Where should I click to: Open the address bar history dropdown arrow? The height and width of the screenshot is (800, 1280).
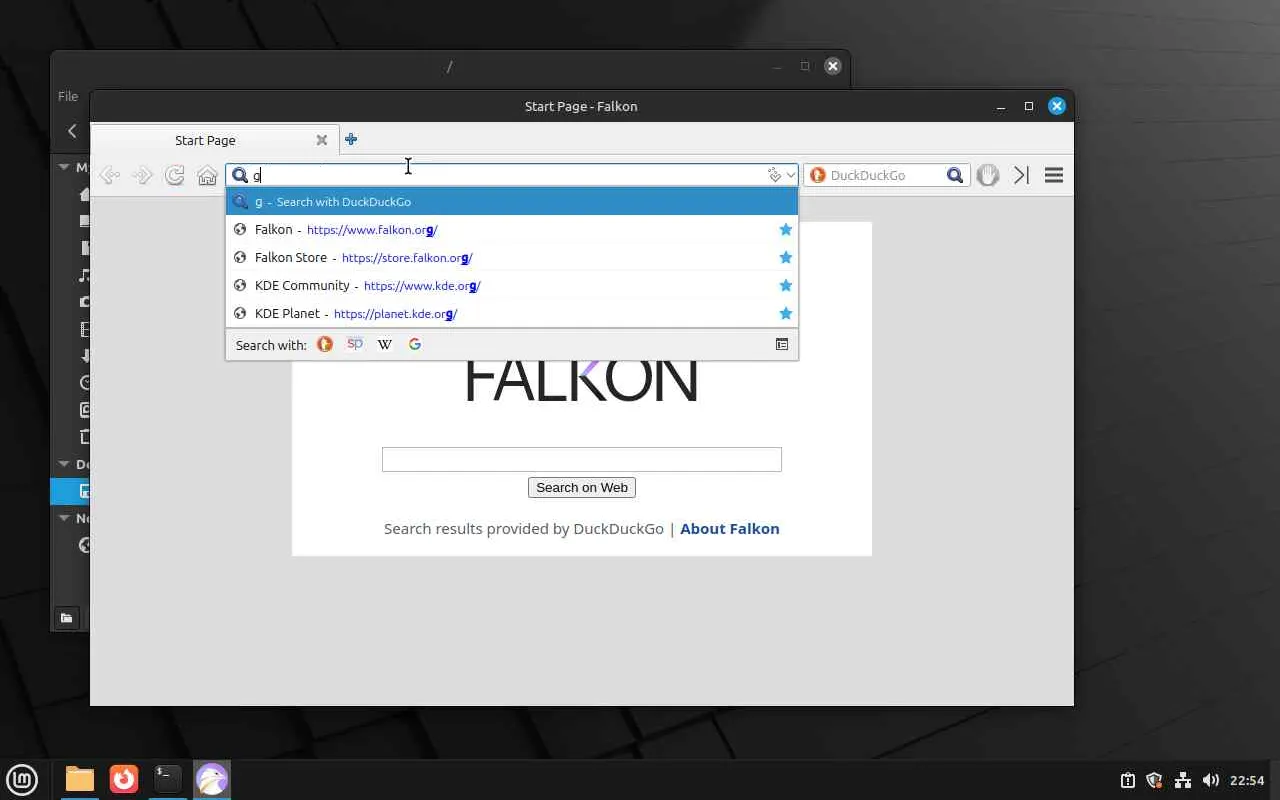tap(790, 175)
